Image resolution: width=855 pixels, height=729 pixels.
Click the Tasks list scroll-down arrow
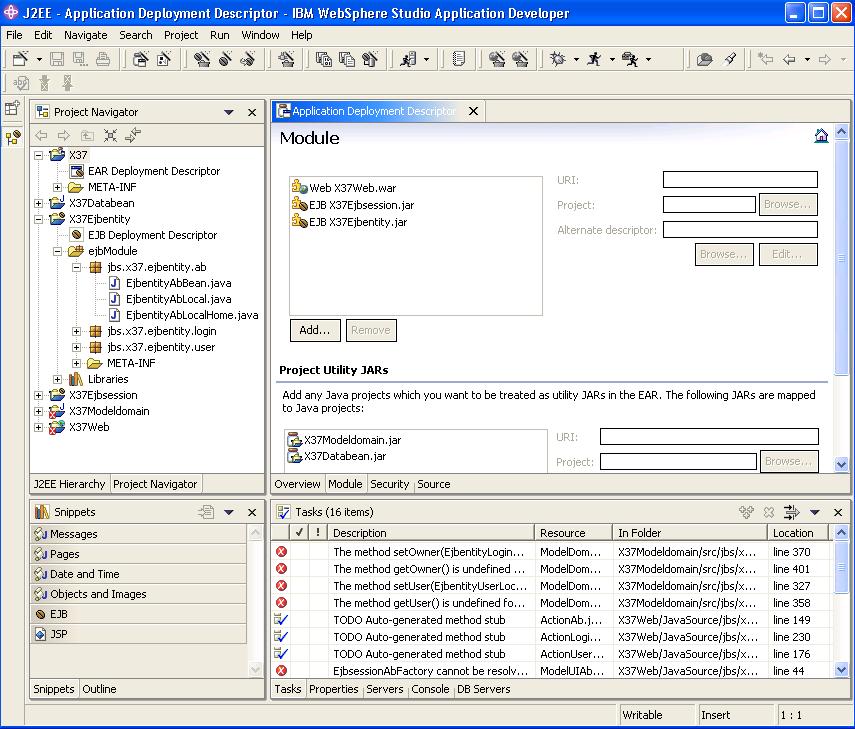tap(841, 670)
